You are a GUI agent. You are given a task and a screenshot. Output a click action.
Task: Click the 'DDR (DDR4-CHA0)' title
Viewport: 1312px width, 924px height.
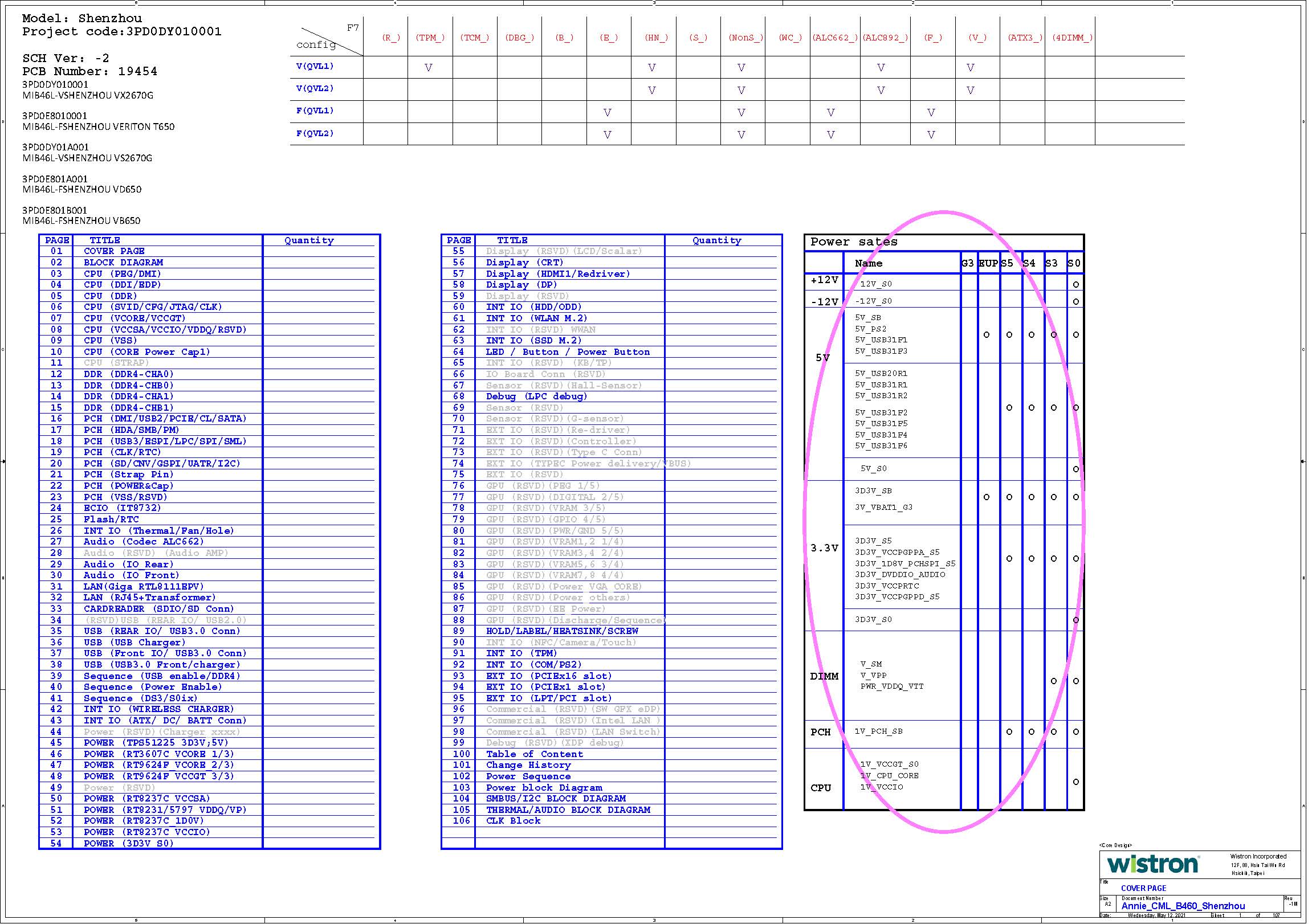(129, 375)
